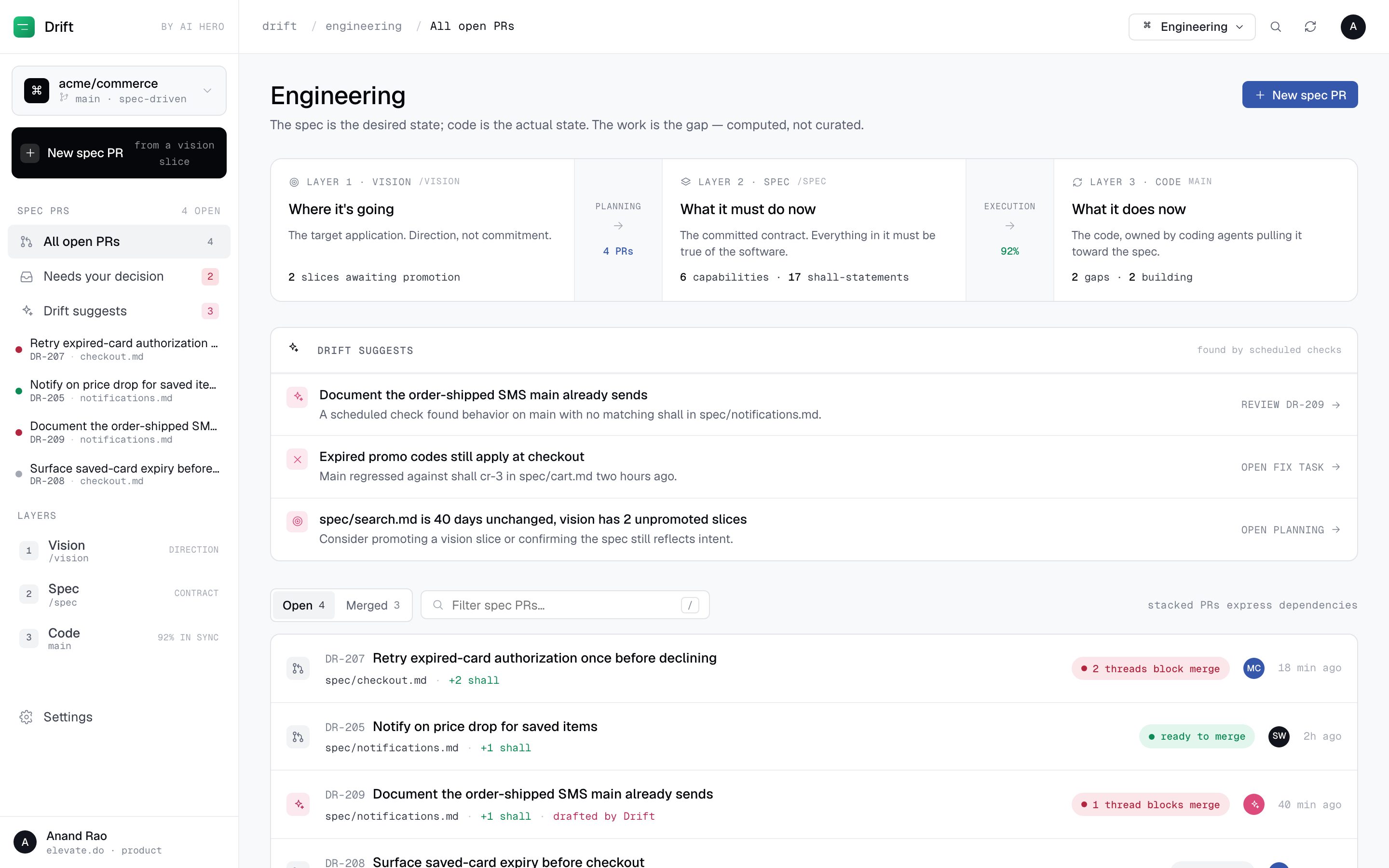Image resolution: width=1389 pixels, height=868 pixels.
Task: Click the sparkle icon on DR-209 row
Action: coord(298,804)
